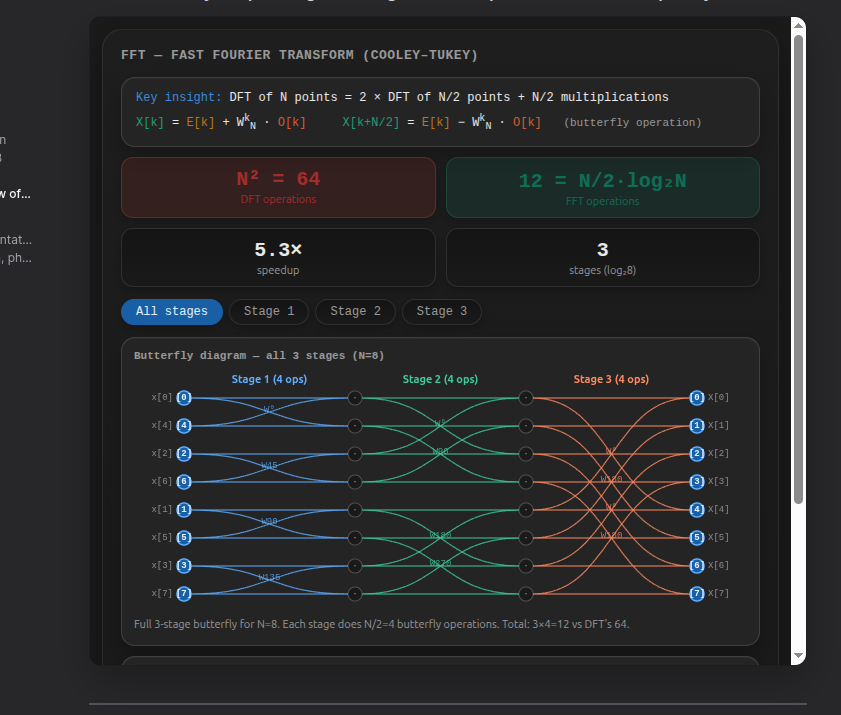Screen dimensions: 841x715
Task: Click input node 5 beside x[5]
Action: point(184,537)
